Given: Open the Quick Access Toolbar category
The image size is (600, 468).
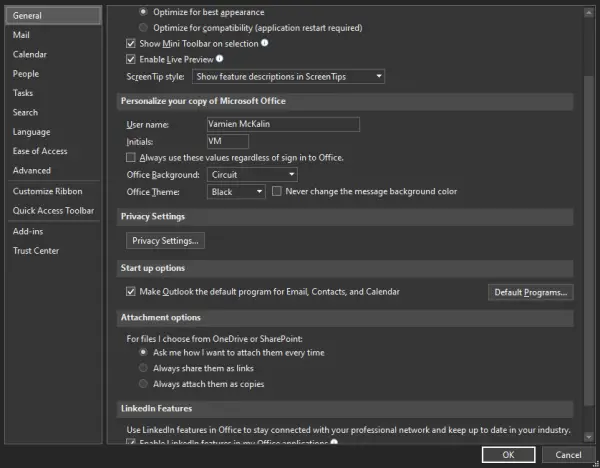Looking at the screenshot, I should click(53, 210).
